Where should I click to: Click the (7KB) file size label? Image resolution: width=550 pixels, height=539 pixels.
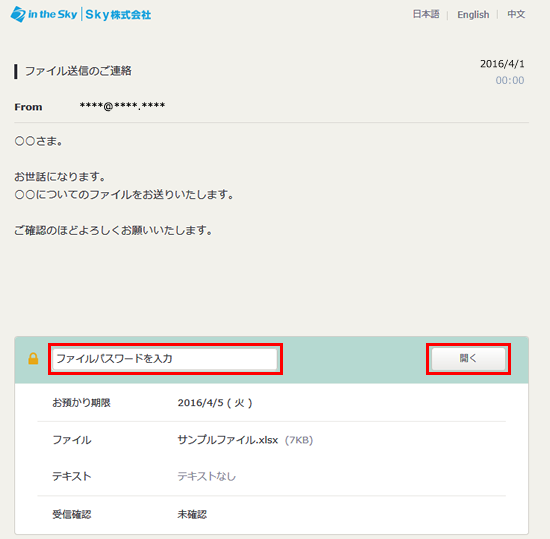point(299,440)
